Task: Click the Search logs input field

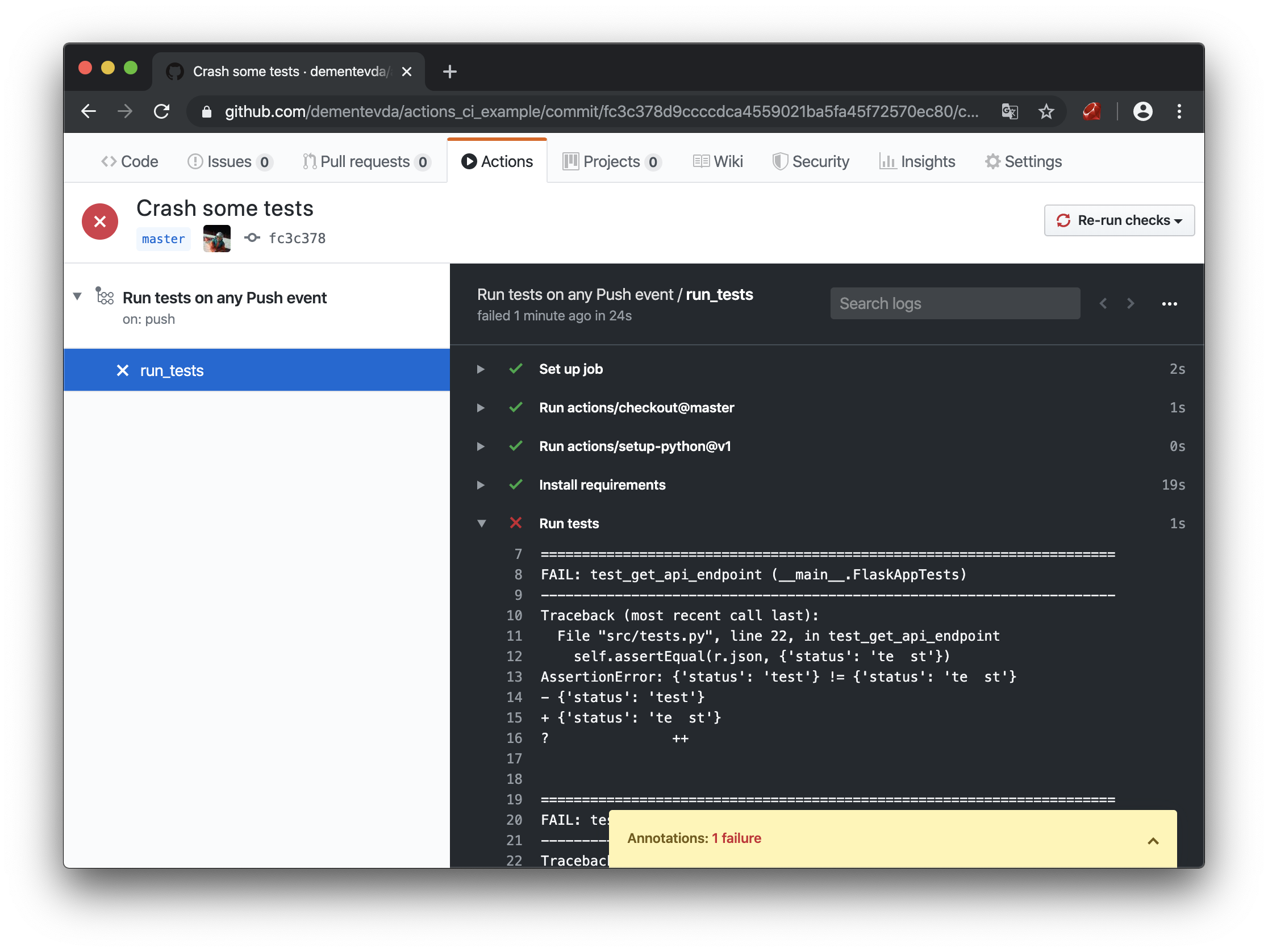Action: pyautogui.click(x=955, y=304)
